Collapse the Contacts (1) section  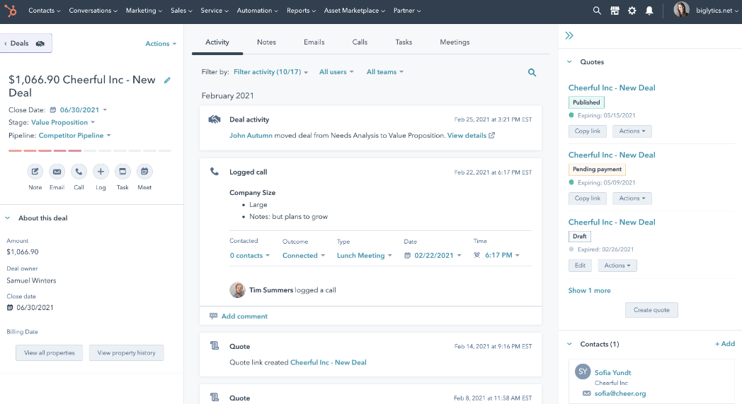[570, 344]
